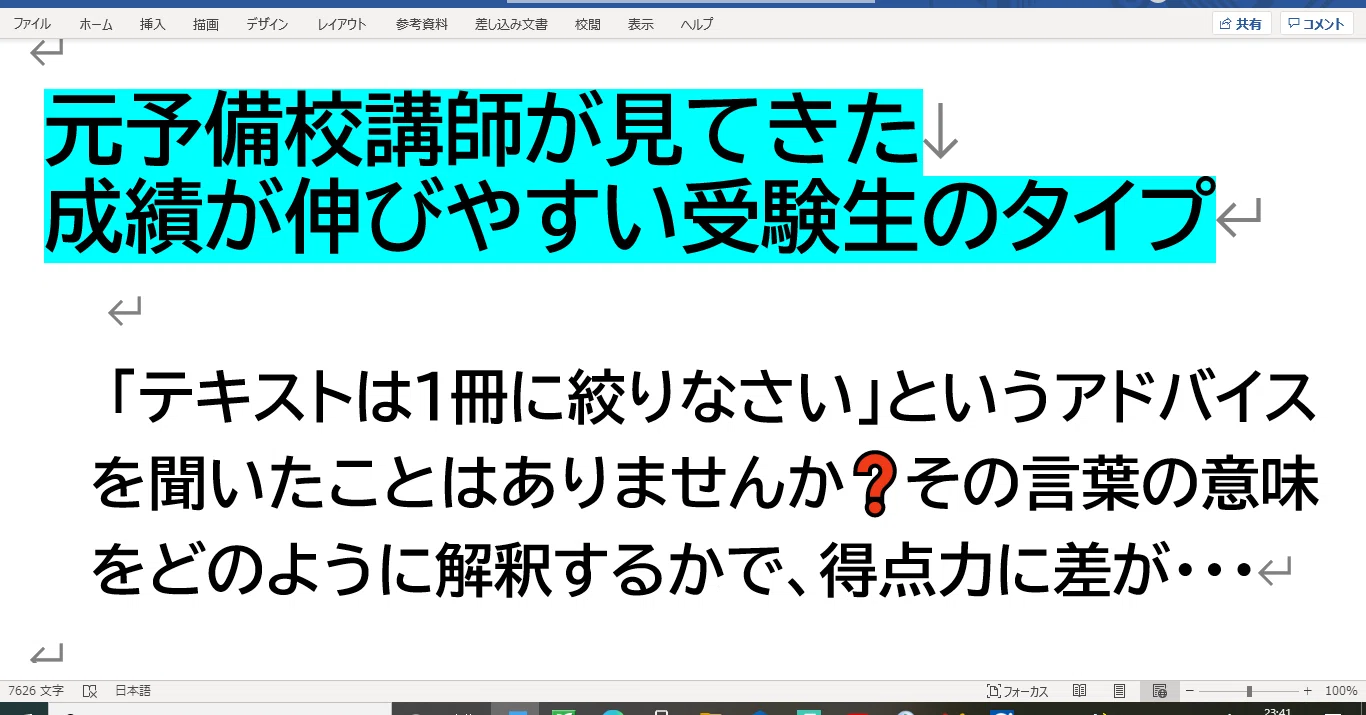This screenshot has height=715, width=1366.
Task: Switch to the ホーム ribbon tab
Action: [96, 24]
